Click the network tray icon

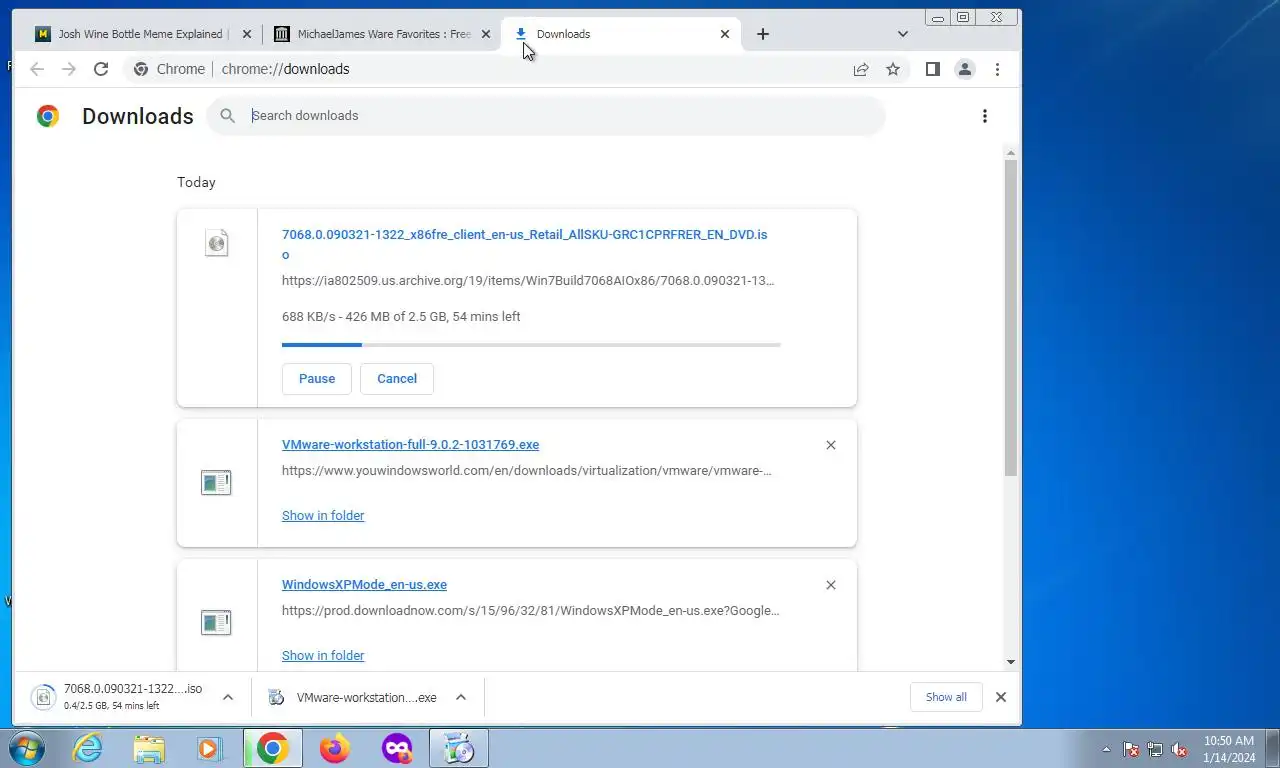click(x=1155, y=749)
